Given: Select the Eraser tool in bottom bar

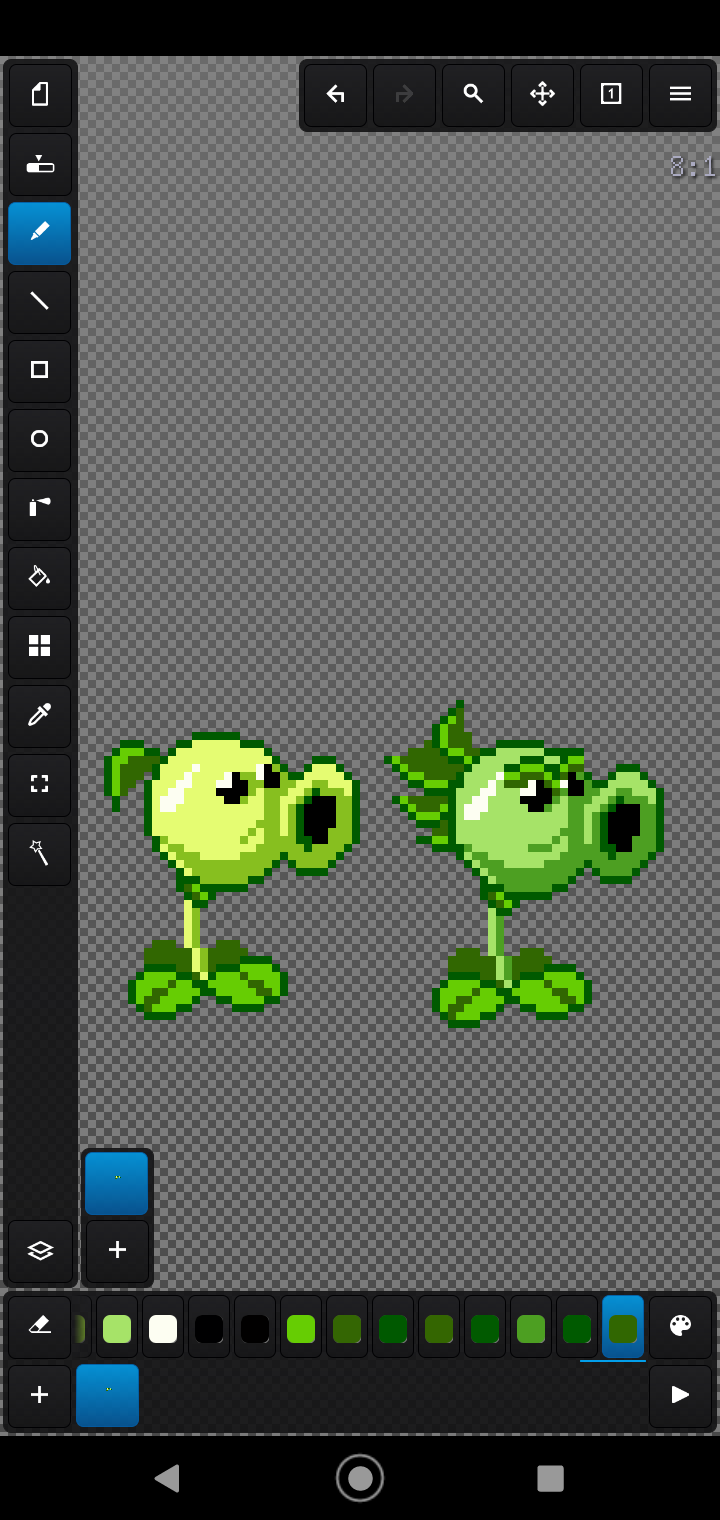Looking at the screenshot, I should 40,1327.
